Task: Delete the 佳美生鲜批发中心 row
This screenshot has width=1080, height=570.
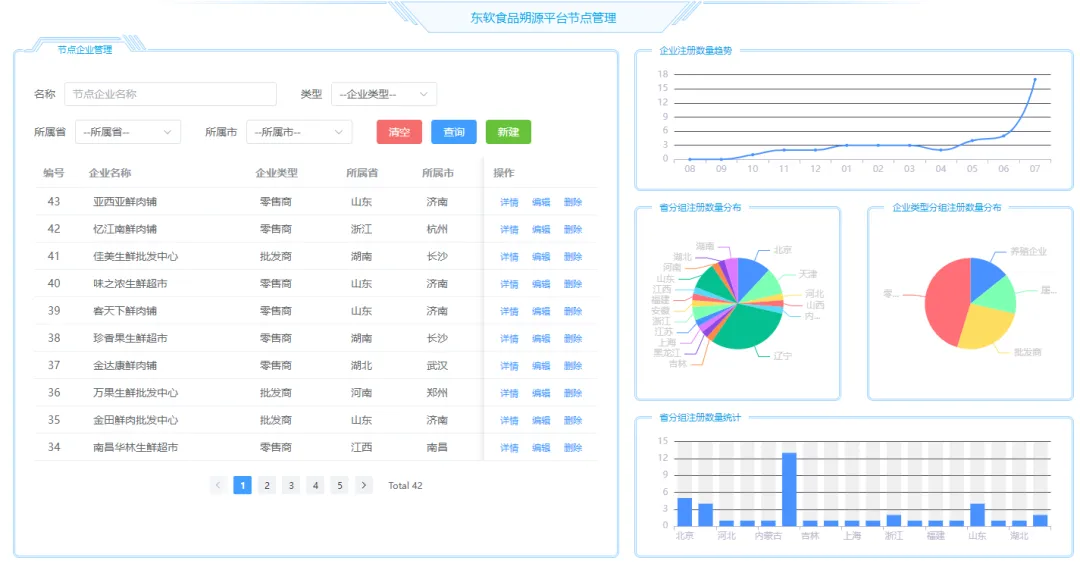Action: coord(573,257)
